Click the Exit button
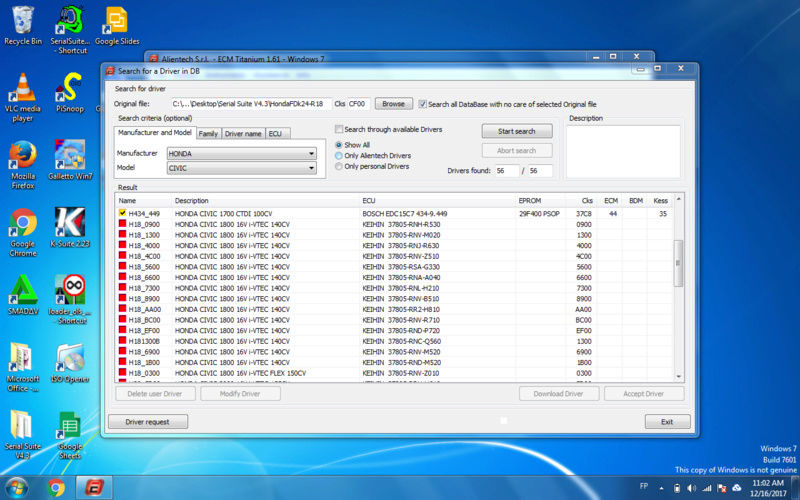 [x=667, y=422]
